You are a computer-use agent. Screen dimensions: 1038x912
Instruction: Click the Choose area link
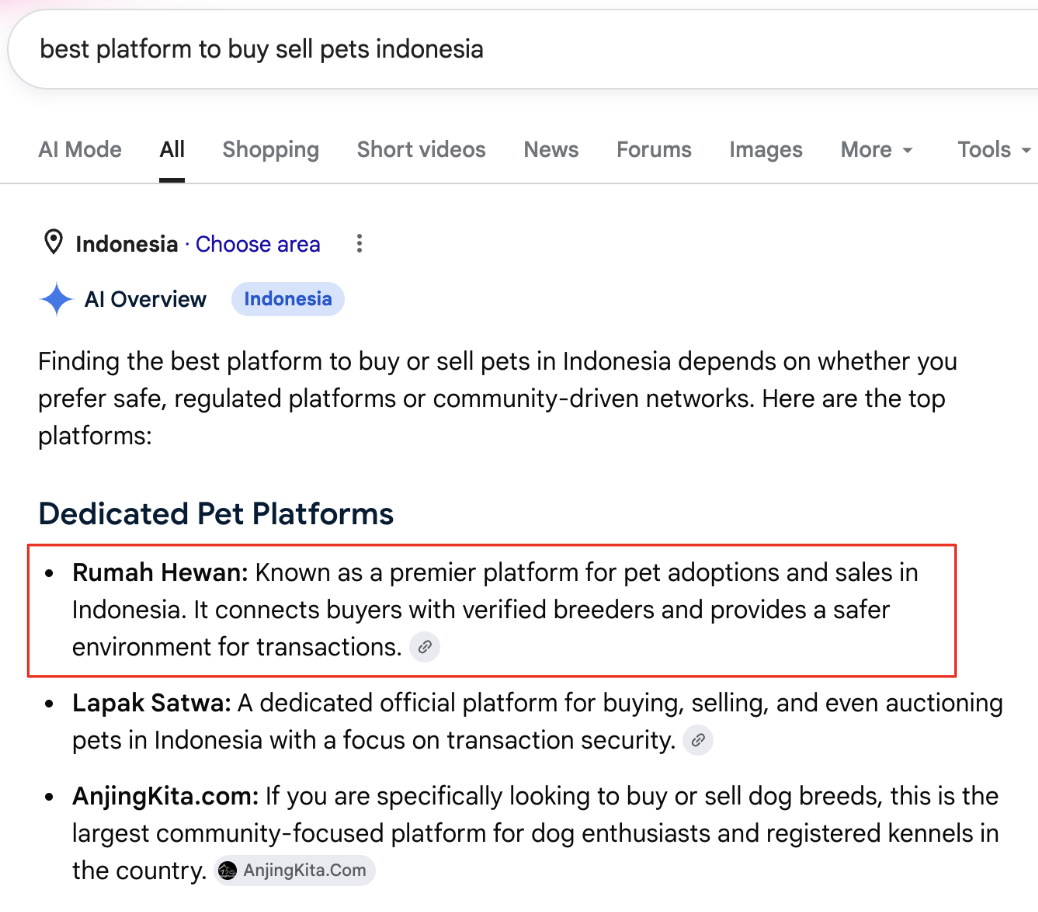[x=258, y=244]
